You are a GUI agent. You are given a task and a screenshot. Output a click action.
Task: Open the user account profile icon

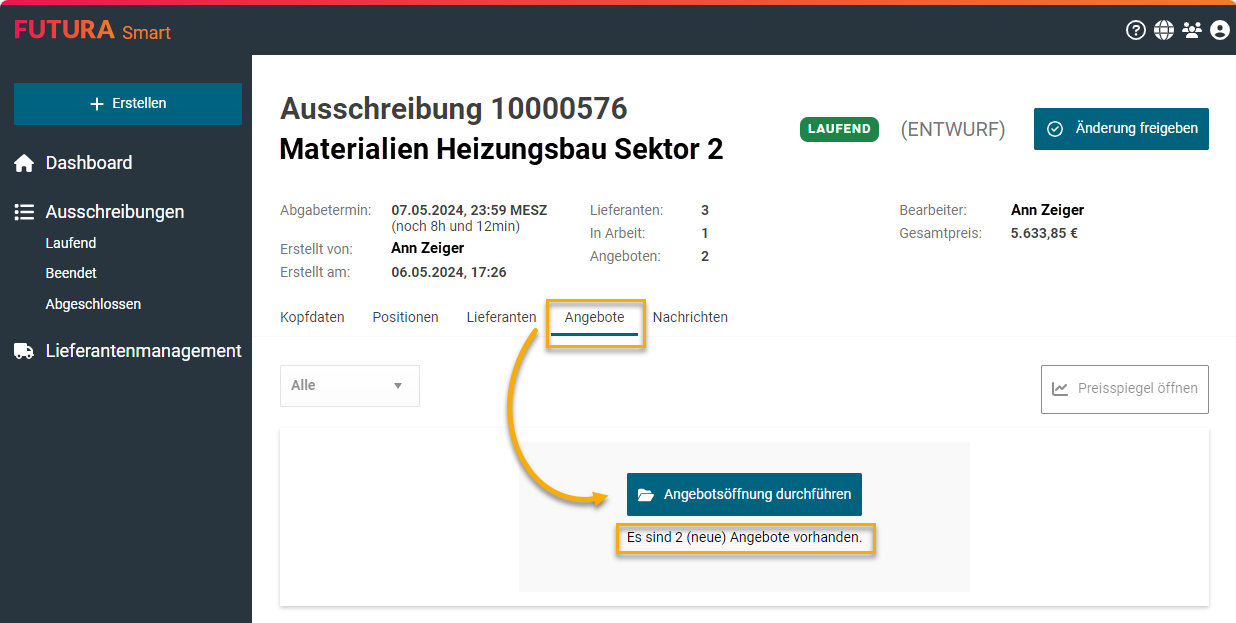pos(1219,30)
